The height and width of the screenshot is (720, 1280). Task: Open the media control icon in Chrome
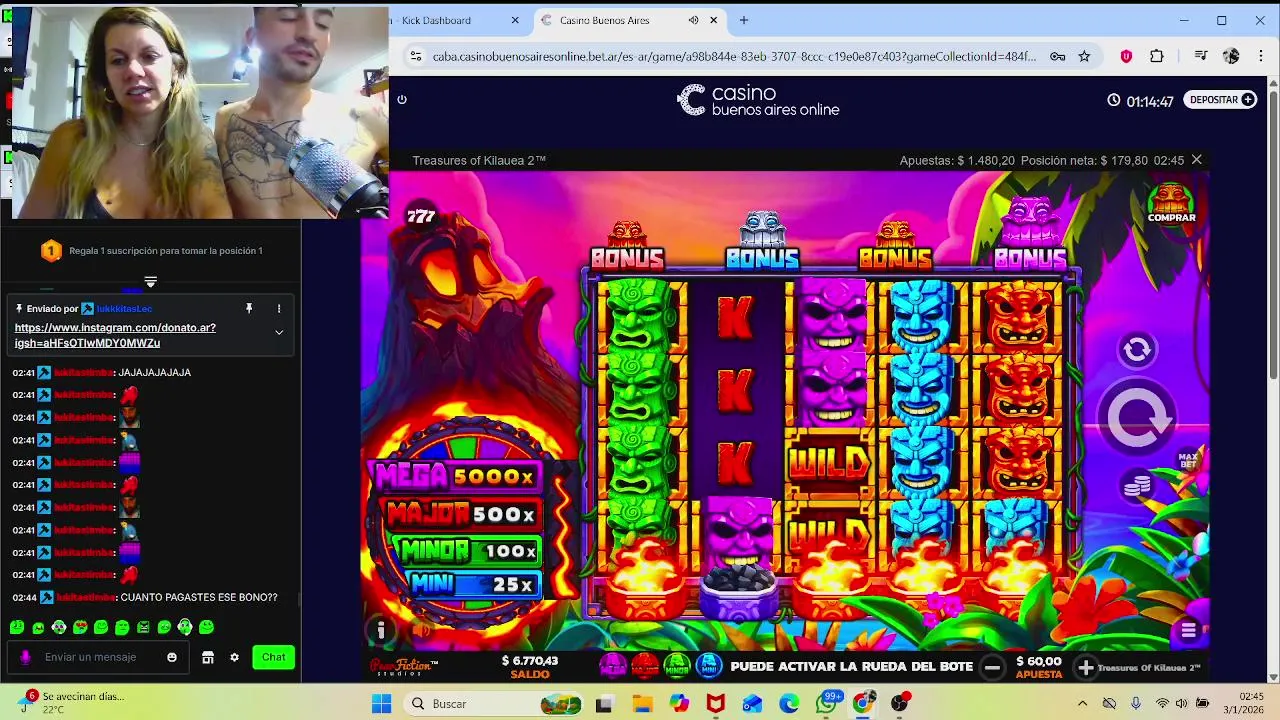1201,57
